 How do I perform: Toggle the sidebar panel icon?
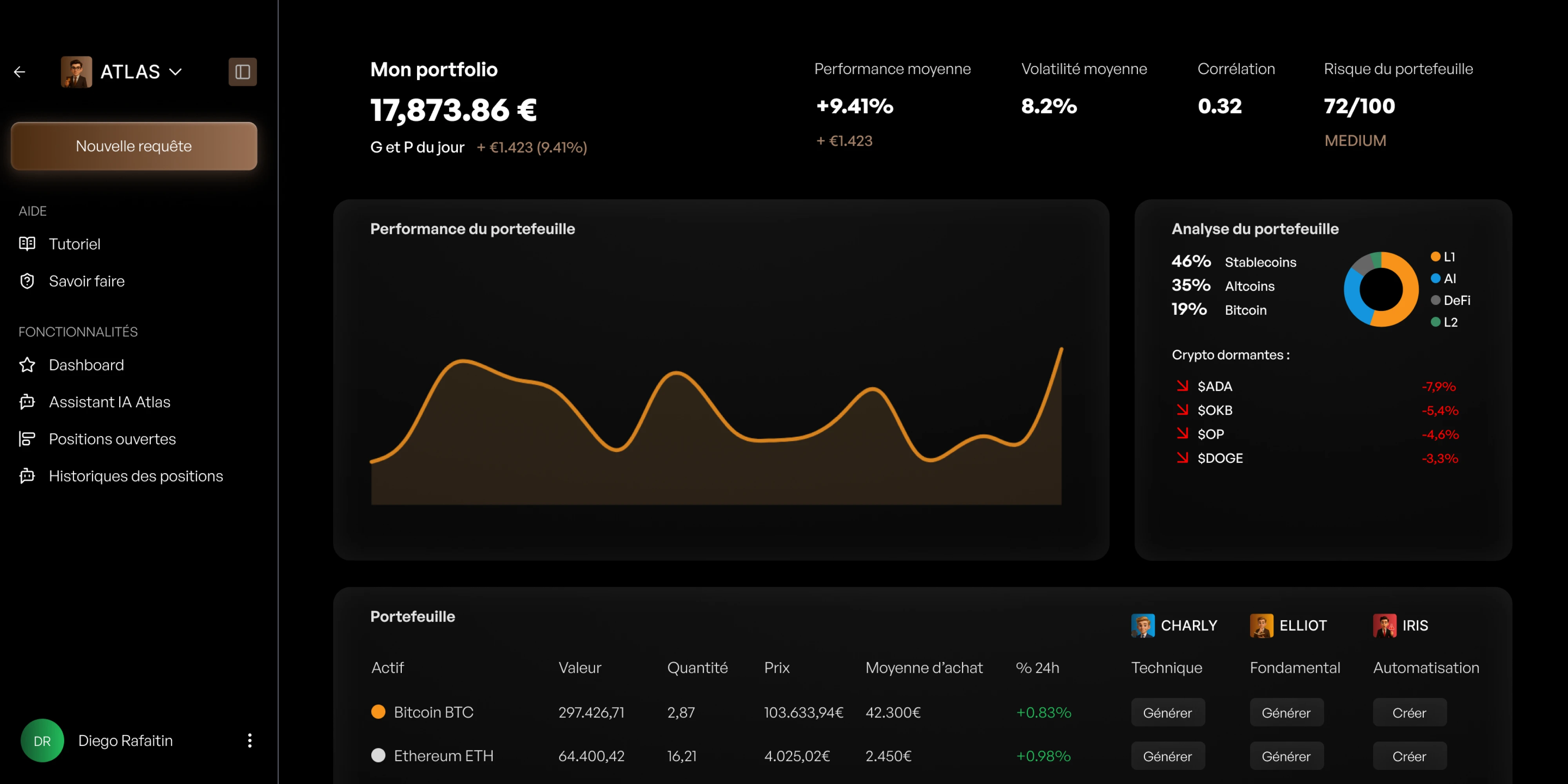tap(242, 72)
